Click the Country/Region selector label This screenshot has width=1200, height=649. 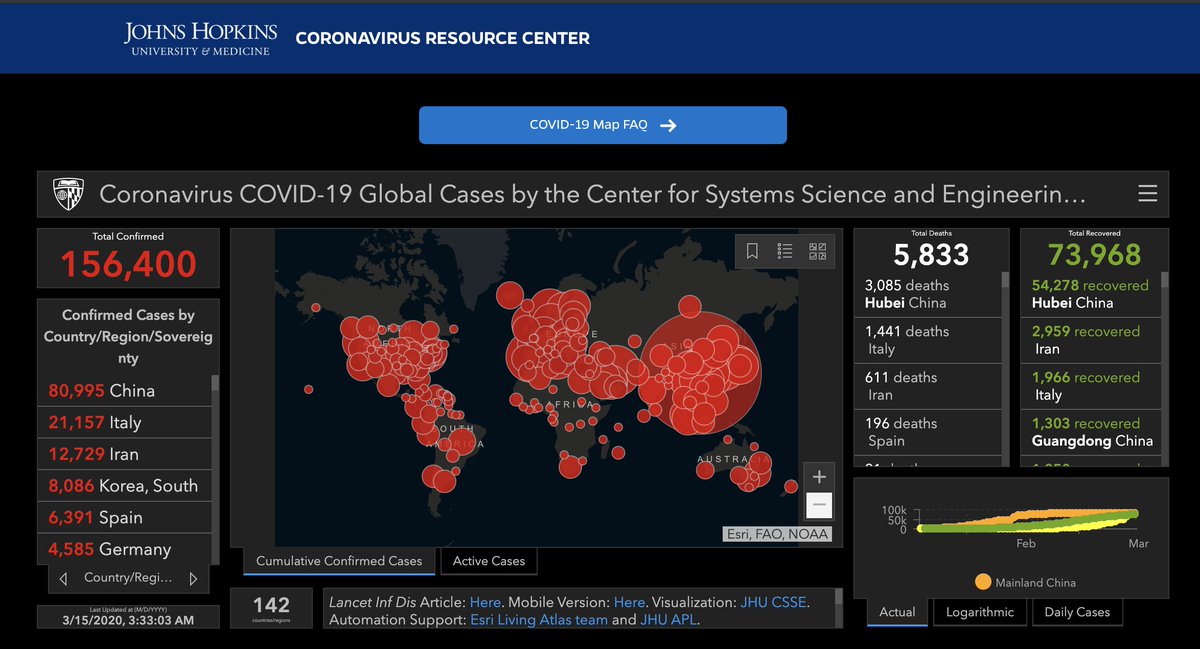[x=128, y=578]
